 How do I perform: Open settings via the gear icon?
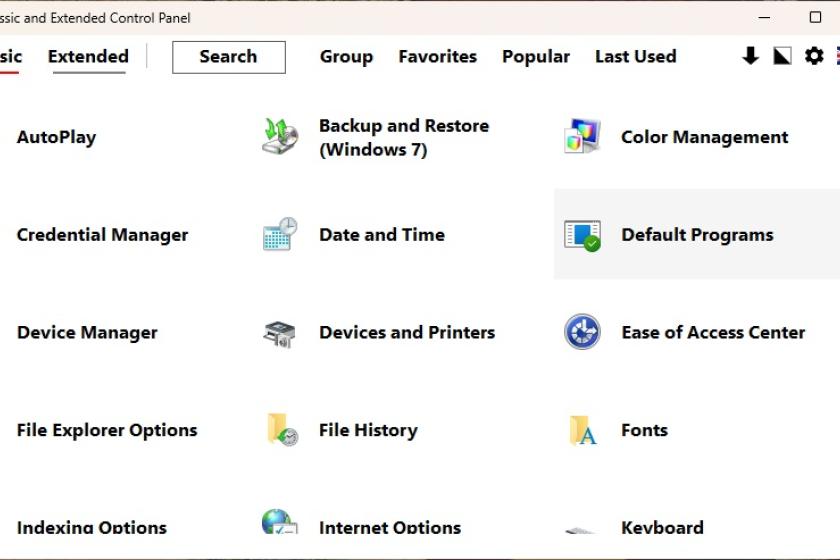tap(814, 56)
